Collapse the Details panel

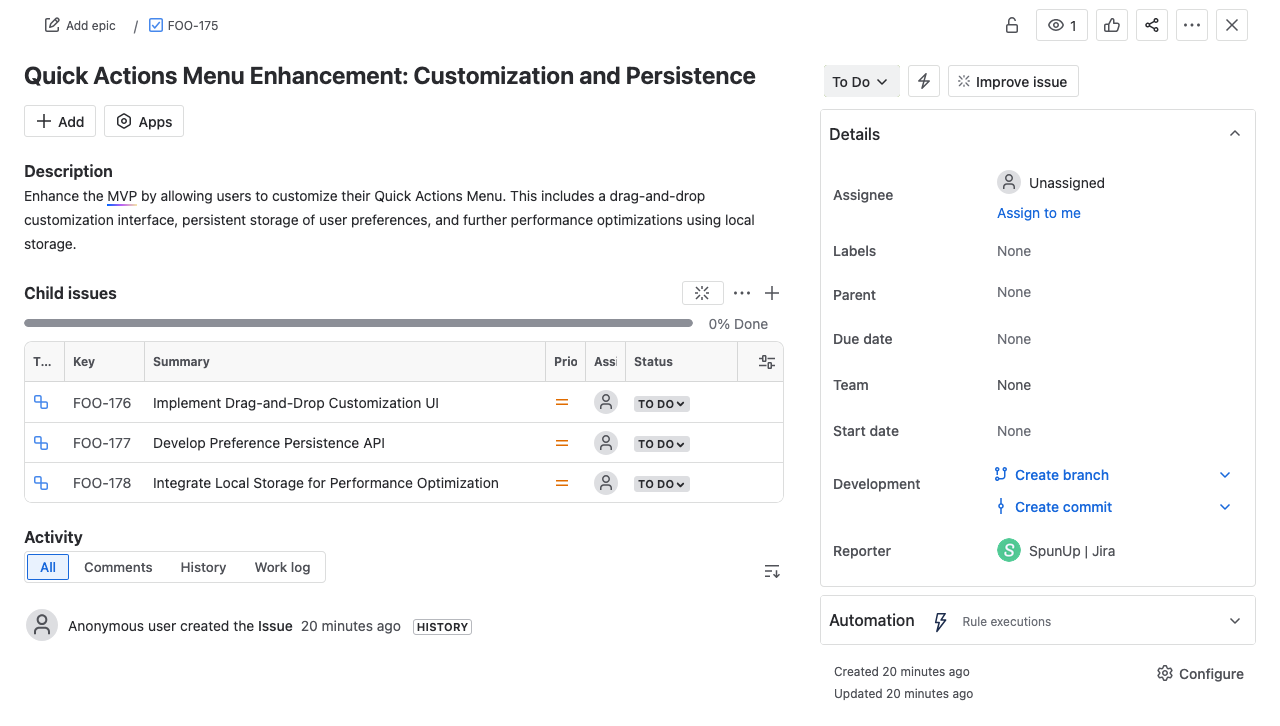click(1235, 134)
